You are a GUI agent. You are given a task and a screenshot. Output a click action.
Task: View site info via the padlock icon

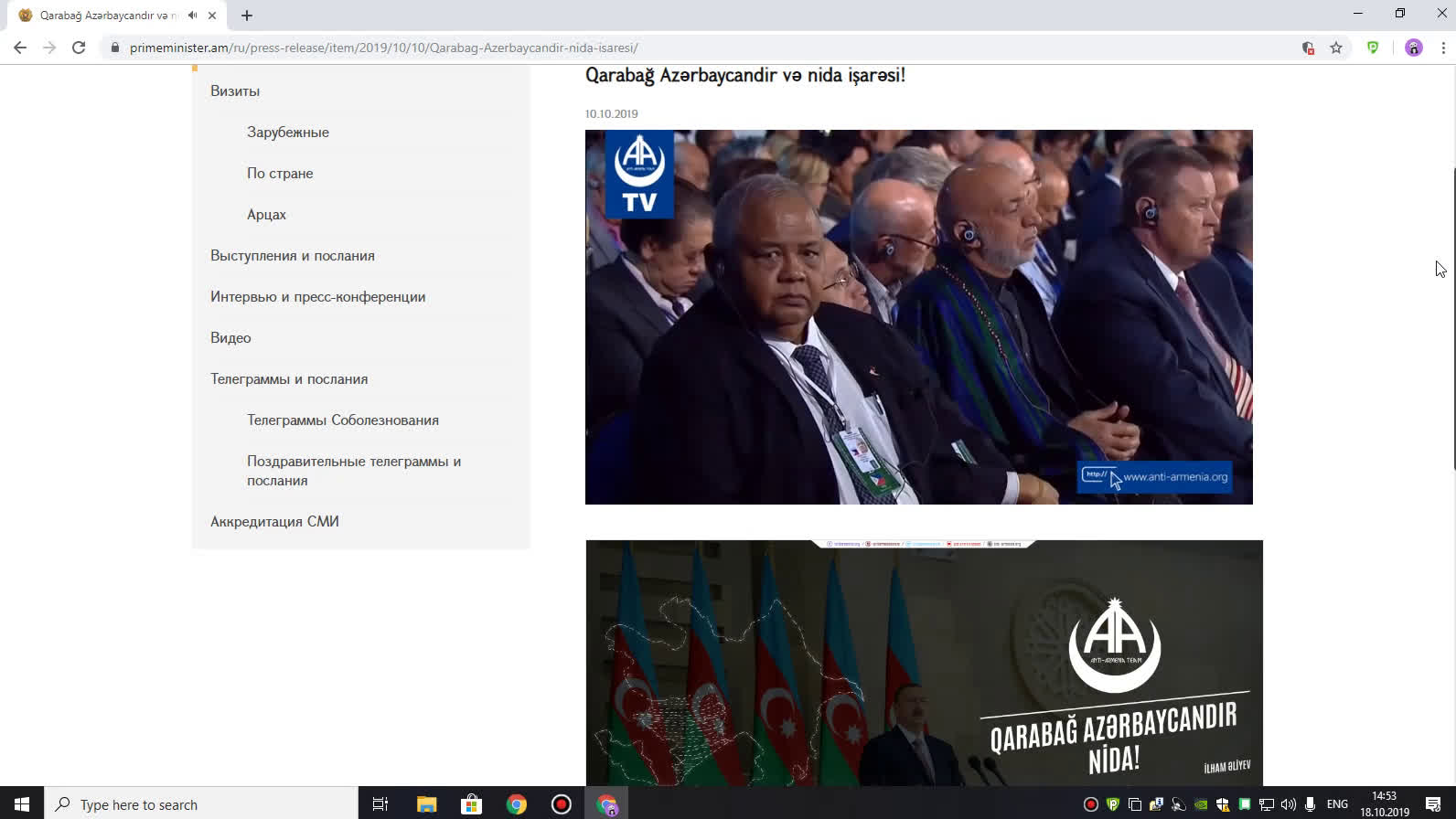coord(114,48)
